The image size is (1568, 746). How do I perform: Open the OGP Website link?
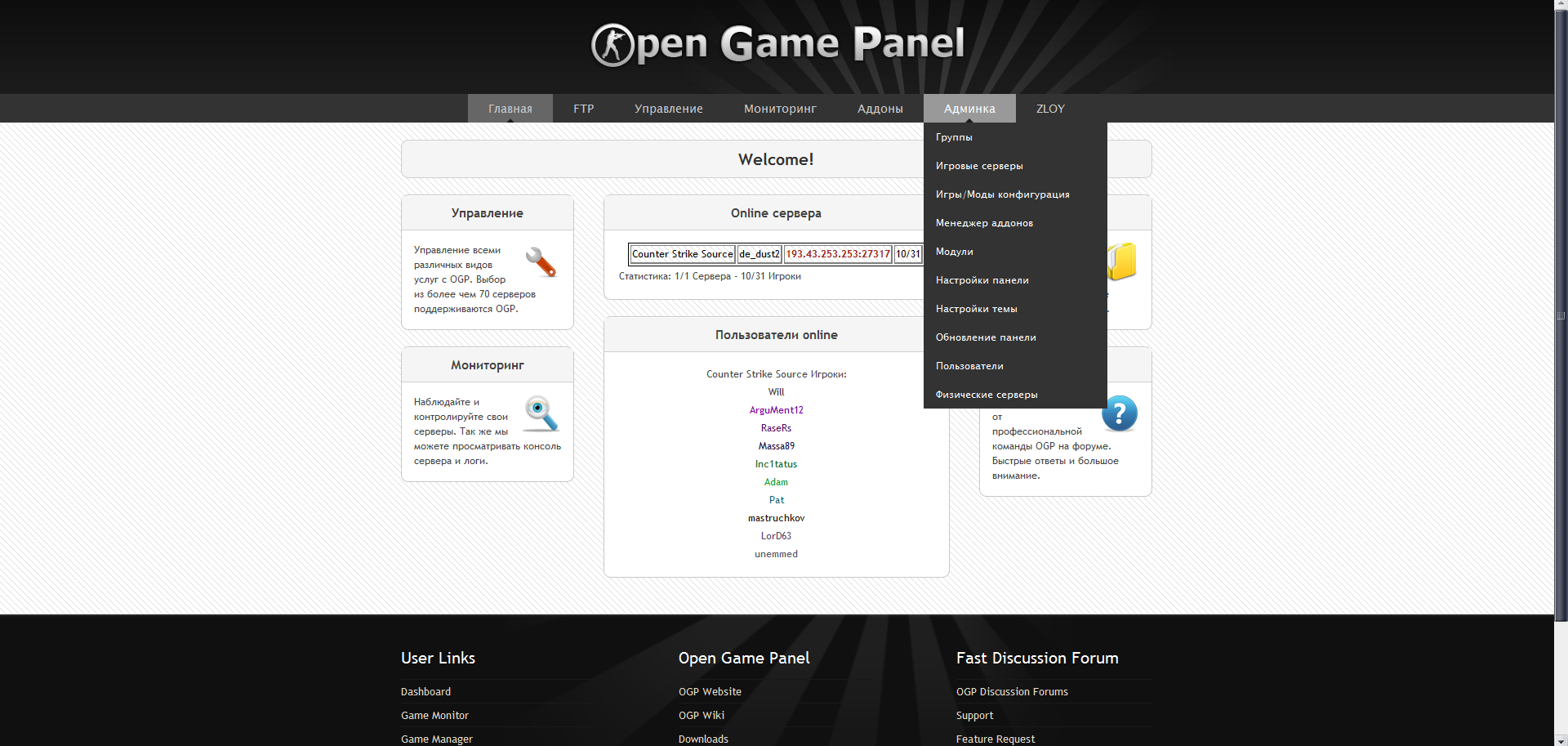[x=710, y=691]
